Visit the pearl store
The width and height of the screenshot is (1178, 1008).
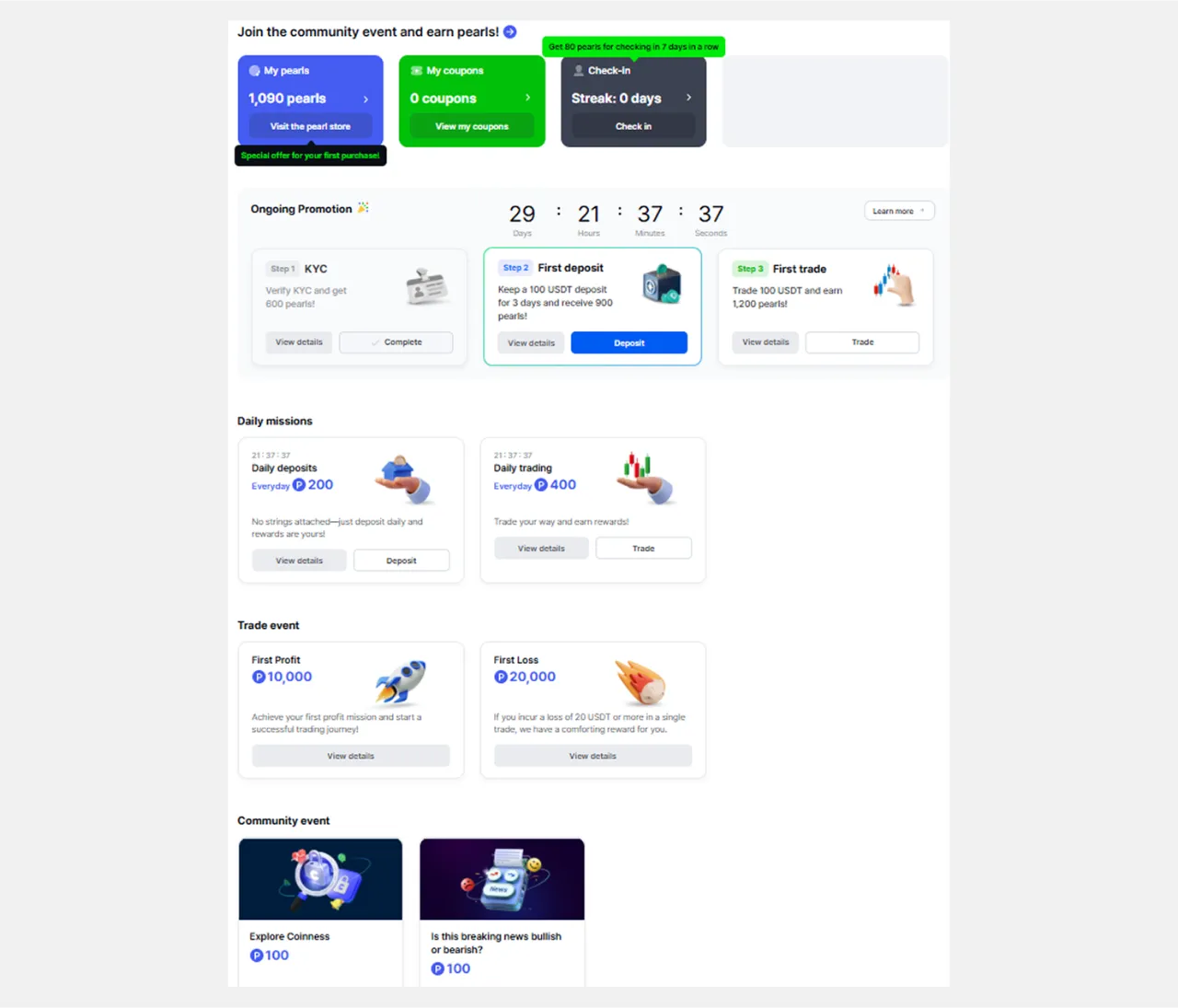tap(310, 126)
